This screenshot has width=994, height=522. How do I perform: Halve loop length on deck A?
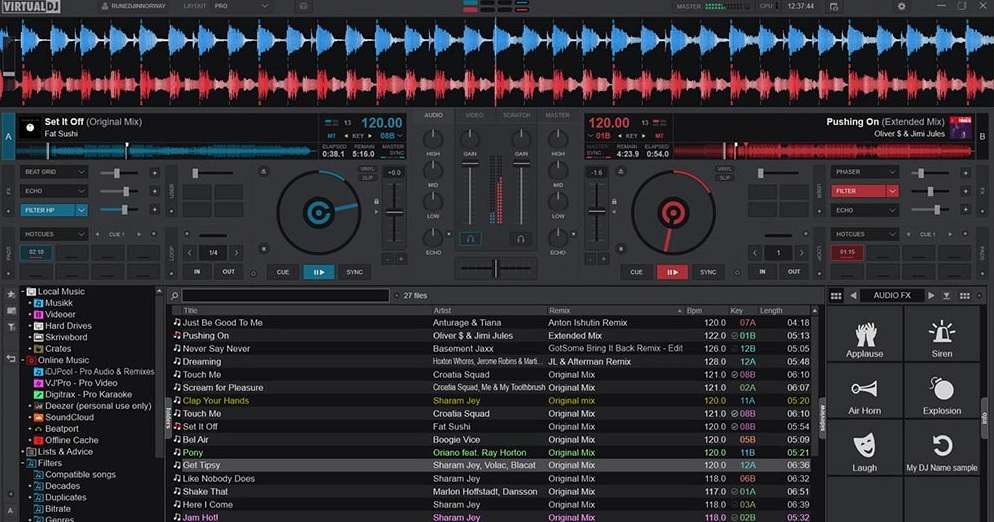click(x=190, y=252)
